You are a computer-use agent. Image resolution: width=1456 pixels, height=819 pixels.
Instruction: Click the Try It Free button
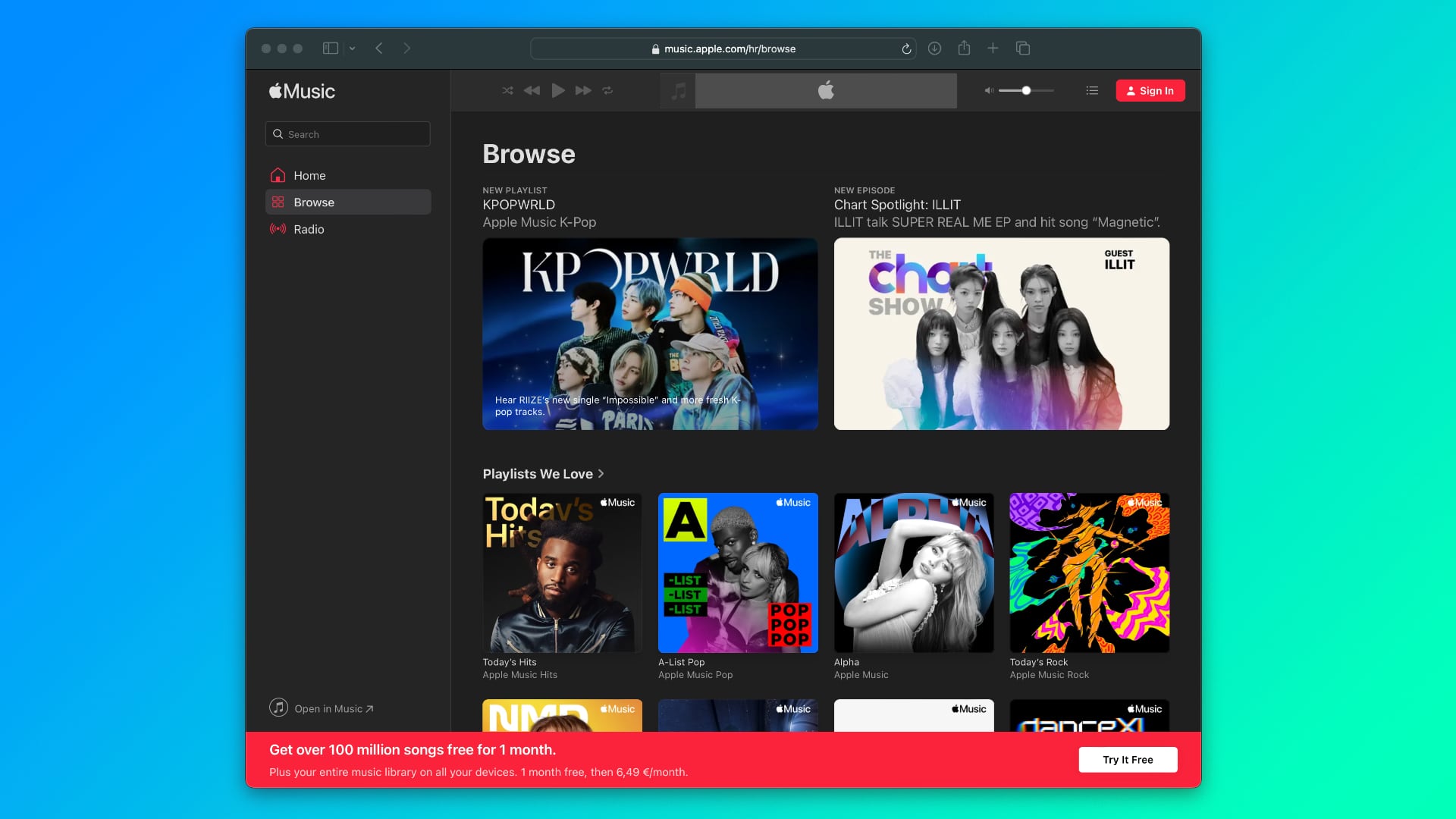pos(1128,760)
